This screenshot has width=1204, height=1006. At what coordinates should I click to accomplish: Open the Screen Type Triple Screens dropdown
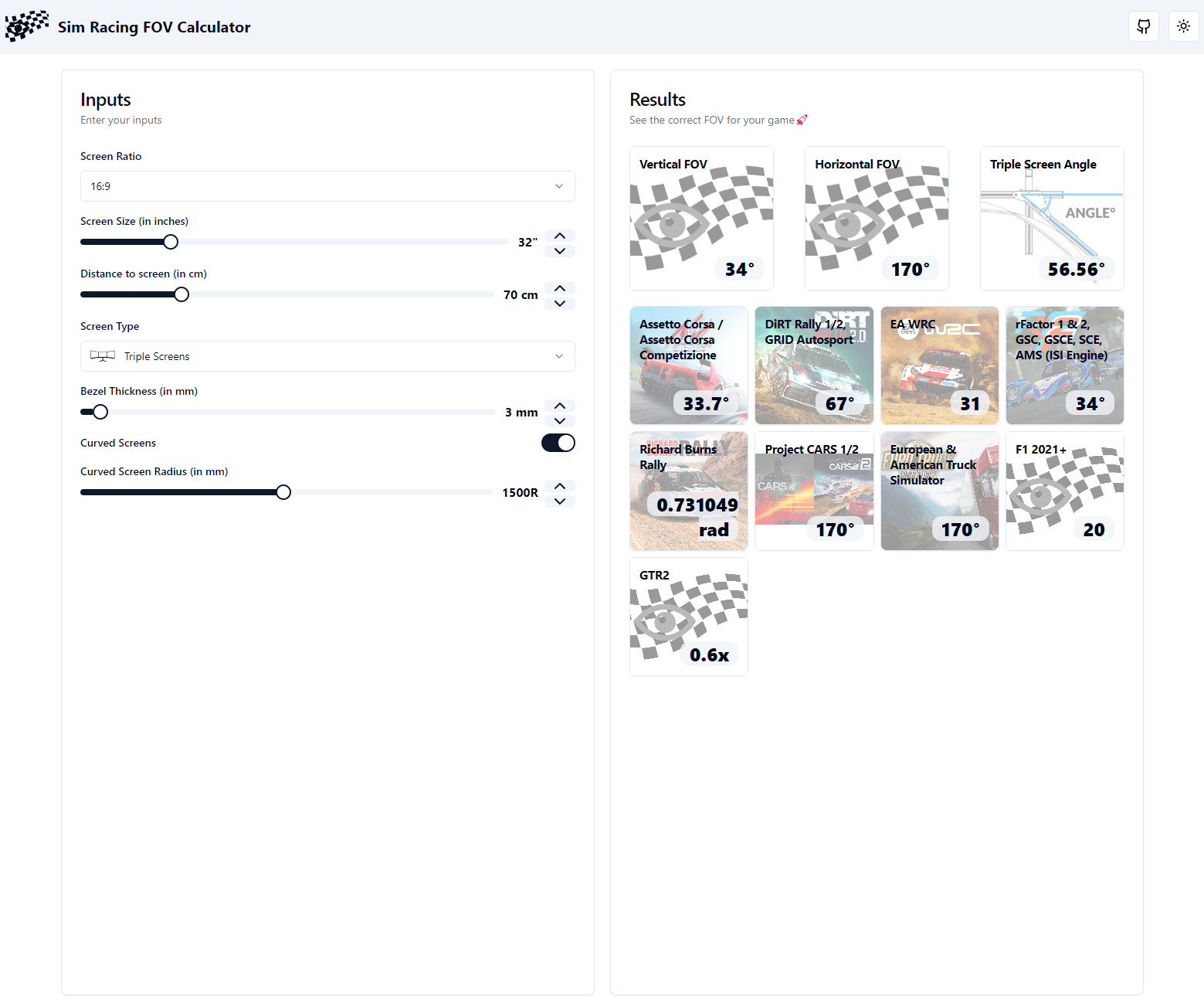[327, 356]
